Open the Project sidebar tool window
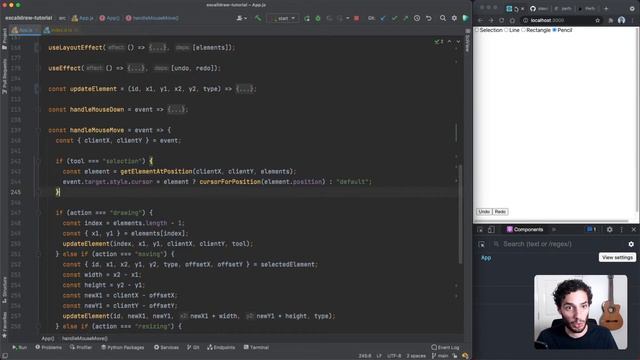This screenshot has height=360, width=640. tap(4, 40)
